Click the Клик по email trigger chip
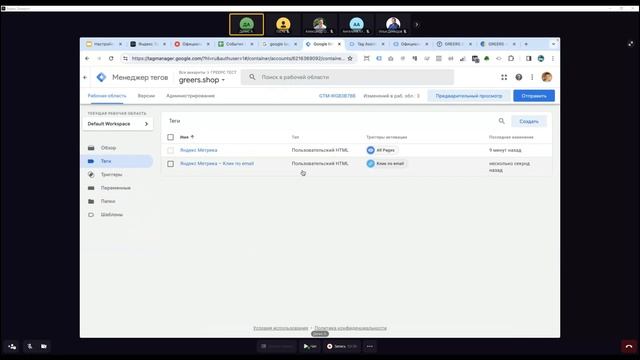 (386, 164)
